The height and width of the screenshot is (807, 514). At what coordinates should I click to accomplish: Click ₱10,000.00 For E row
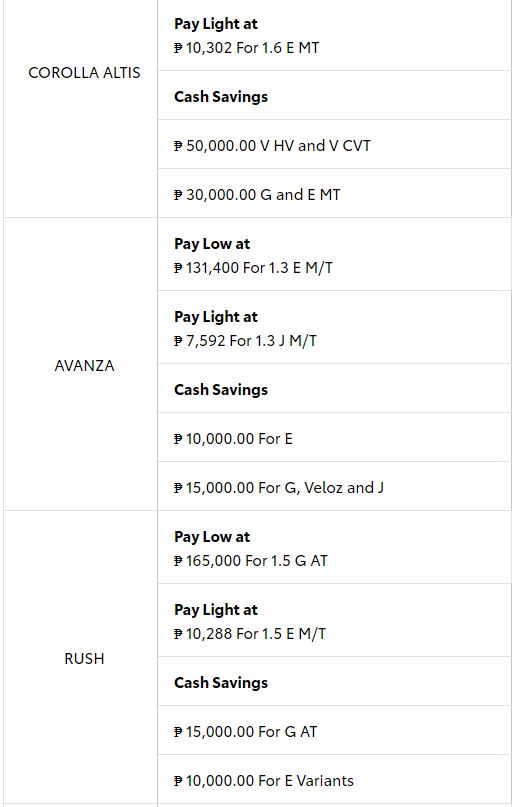click(334, 437)
